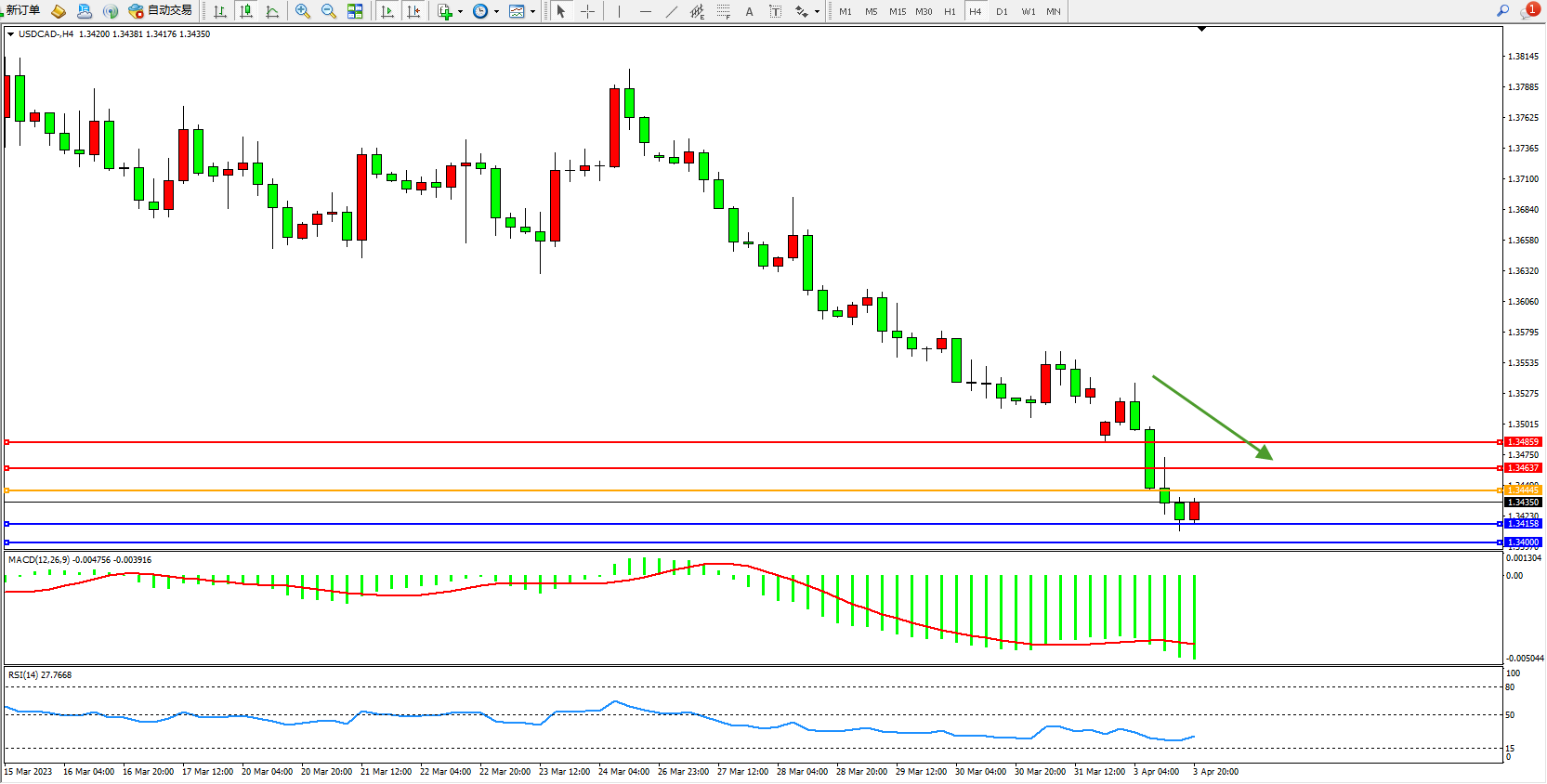This screenshot has height=784, width=1547.
Task: Switch chart to candlestick mode
Action: (246, 11)
